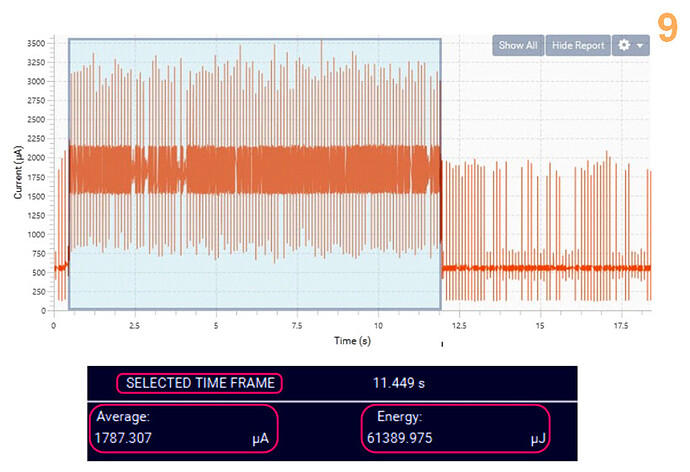
Task: Click the Energy label in the report
Action: click(x=399, y=416)
